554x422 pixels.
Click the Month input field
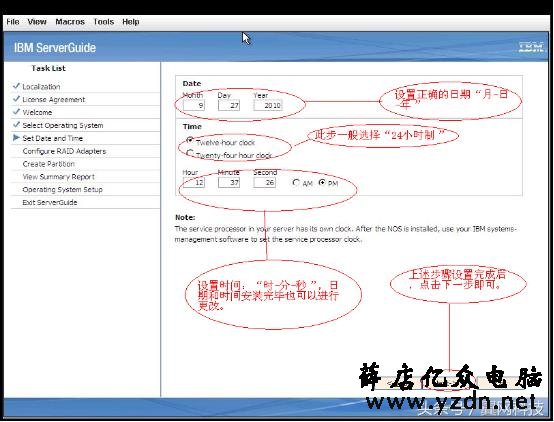pyautogui.click(x=194, y=105)
